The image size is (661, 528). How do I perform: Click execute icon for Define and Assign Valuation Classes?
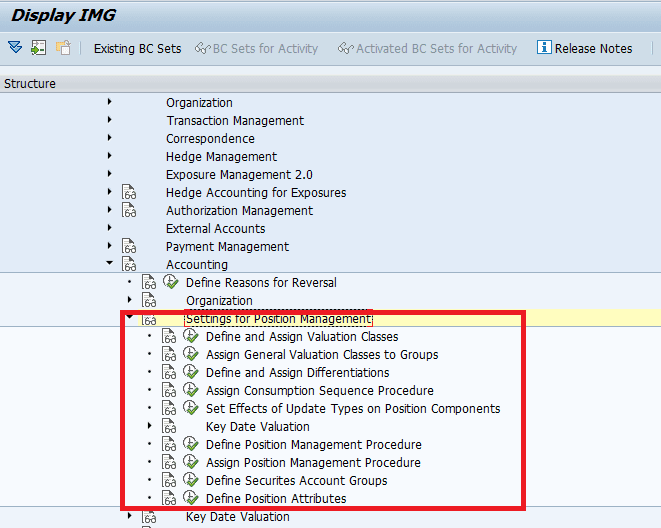(x=191, y=337)
